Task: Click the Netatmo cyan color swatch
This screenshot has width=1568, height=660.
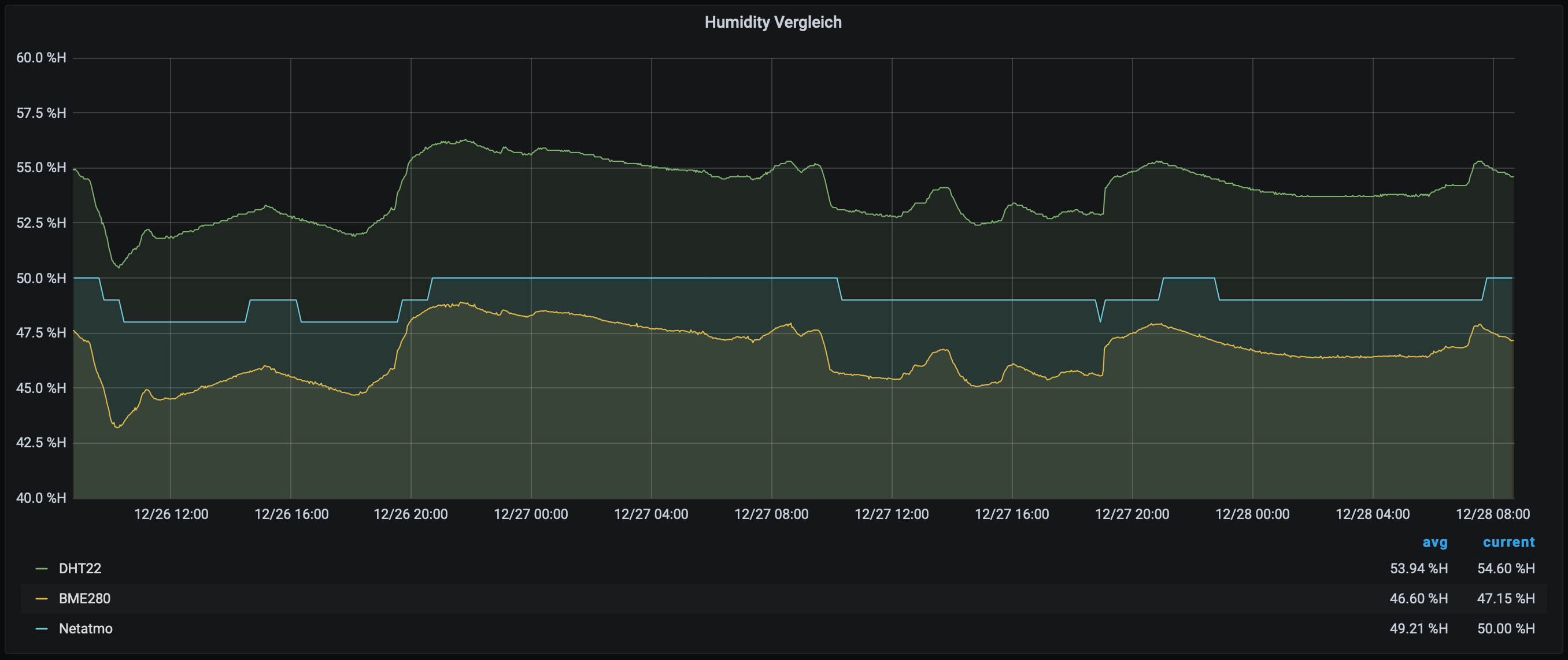Action: click(x=42, y=628)
